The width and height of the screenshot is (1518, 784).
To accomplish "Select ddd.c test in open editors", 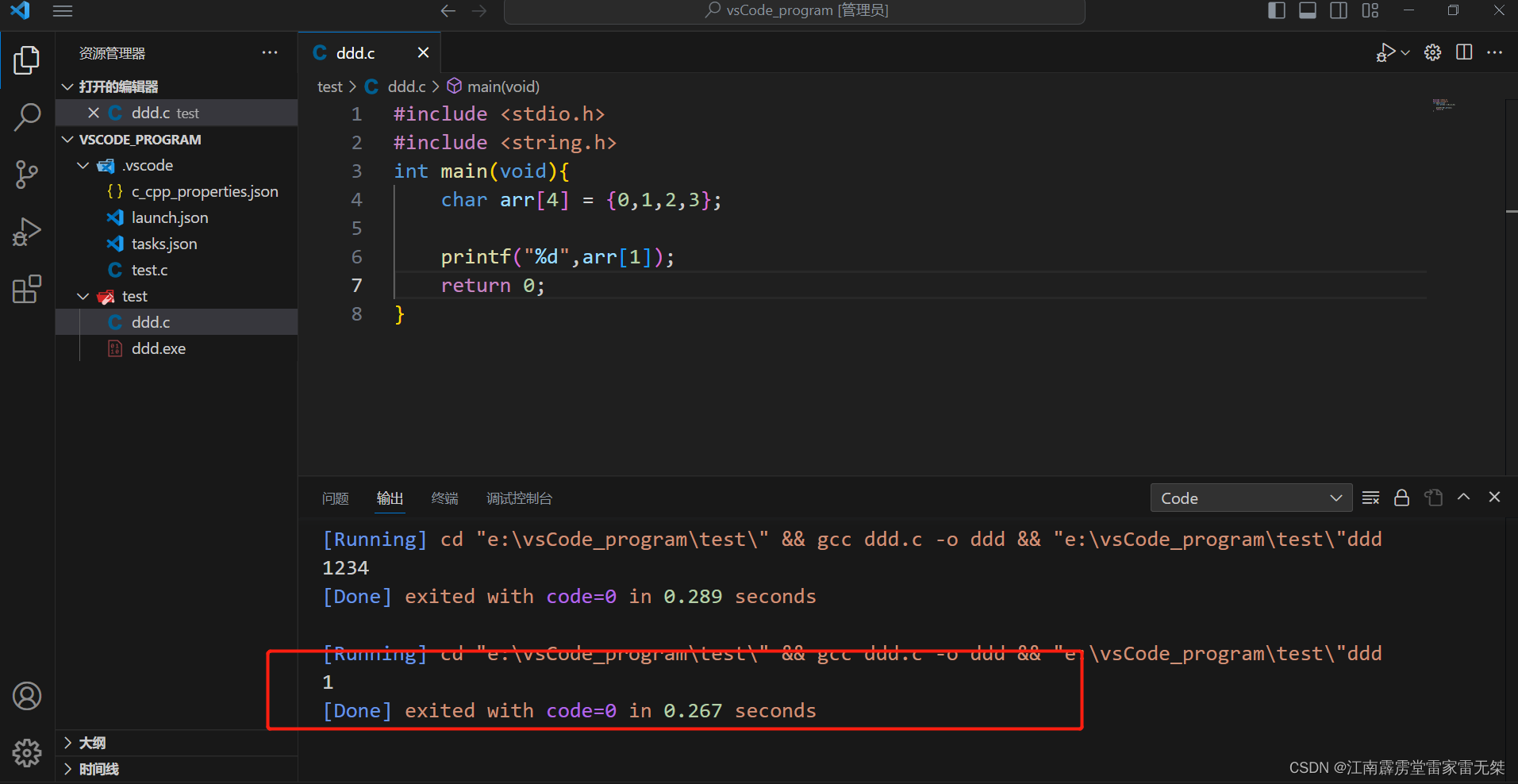I will click(x=176, y=113).
